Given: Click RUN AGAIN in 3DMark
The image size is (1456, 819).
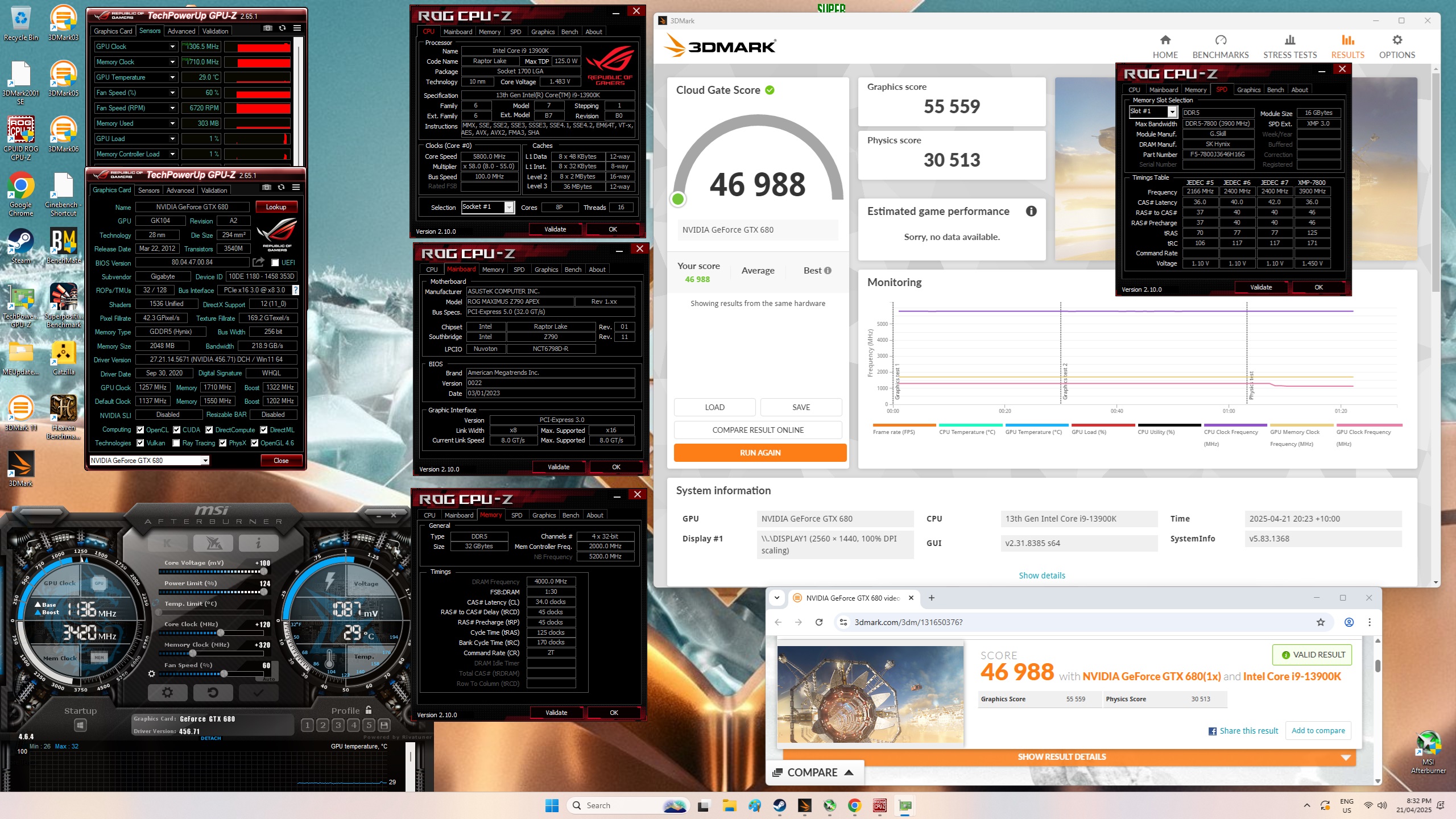Looking at the screenshot, I should (760, 453).
